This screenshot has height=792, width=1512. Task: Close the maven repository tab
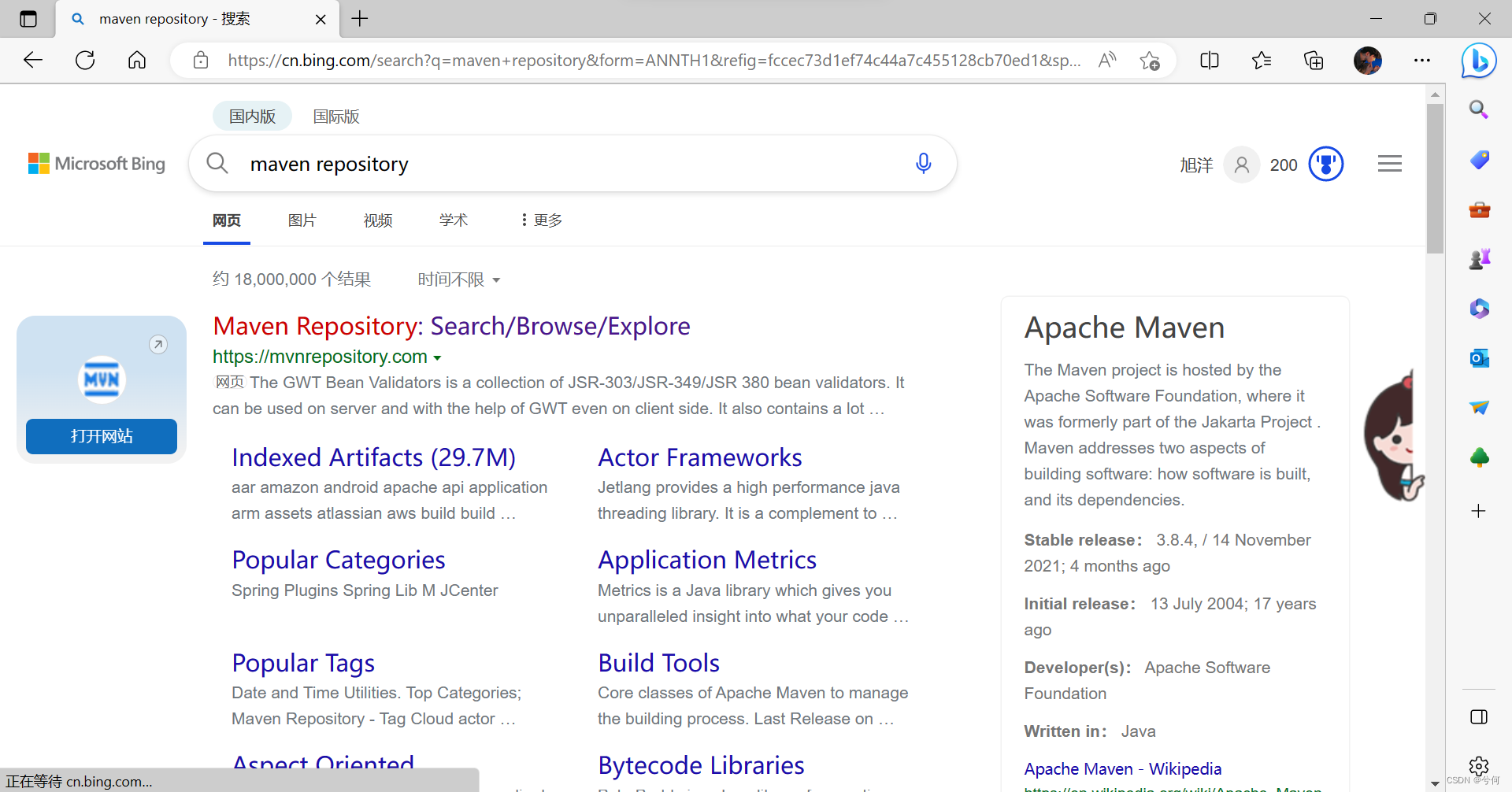[x=321, y=19]
